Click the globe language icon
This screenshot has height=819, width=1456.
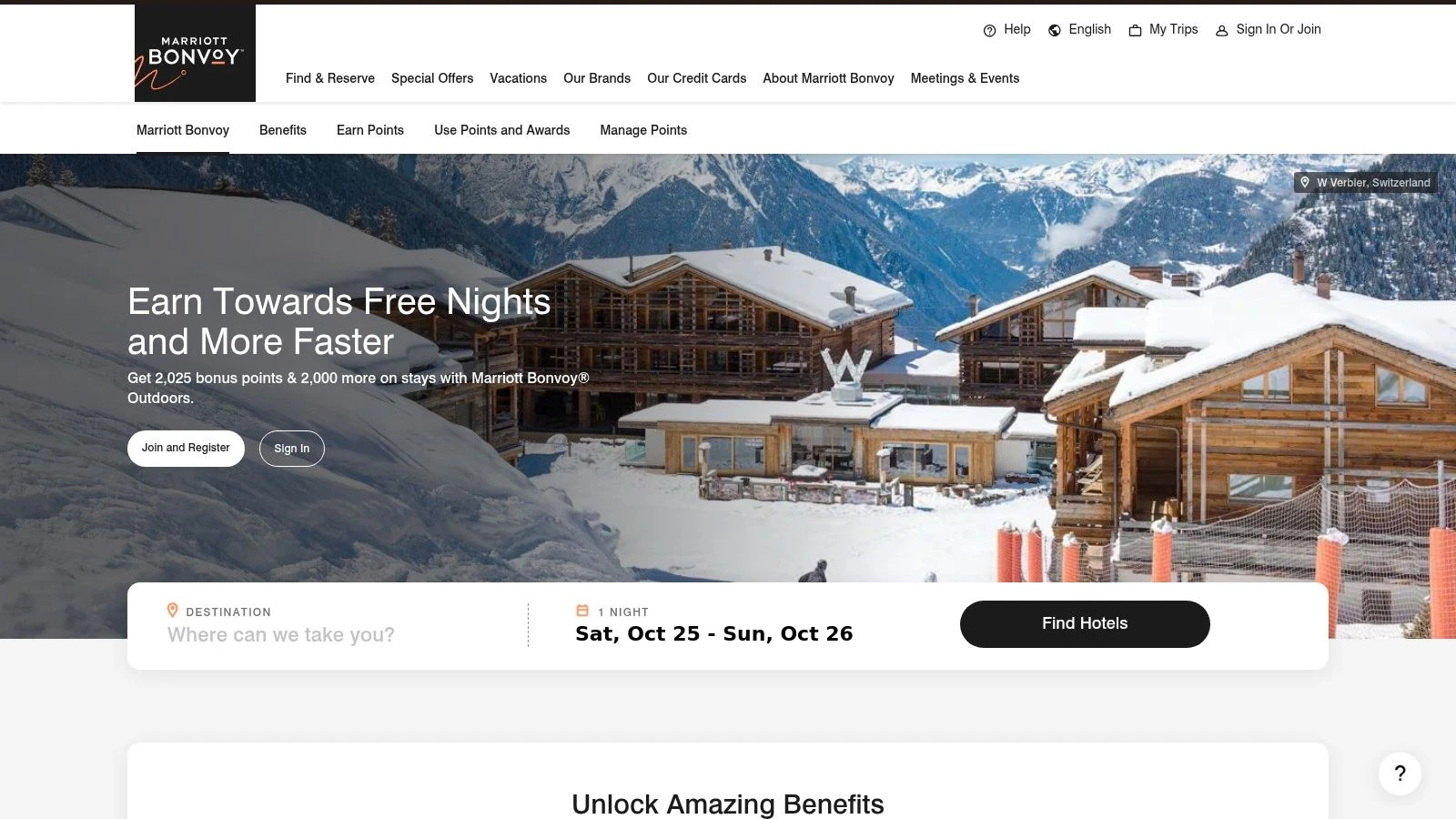[1055, 30]
